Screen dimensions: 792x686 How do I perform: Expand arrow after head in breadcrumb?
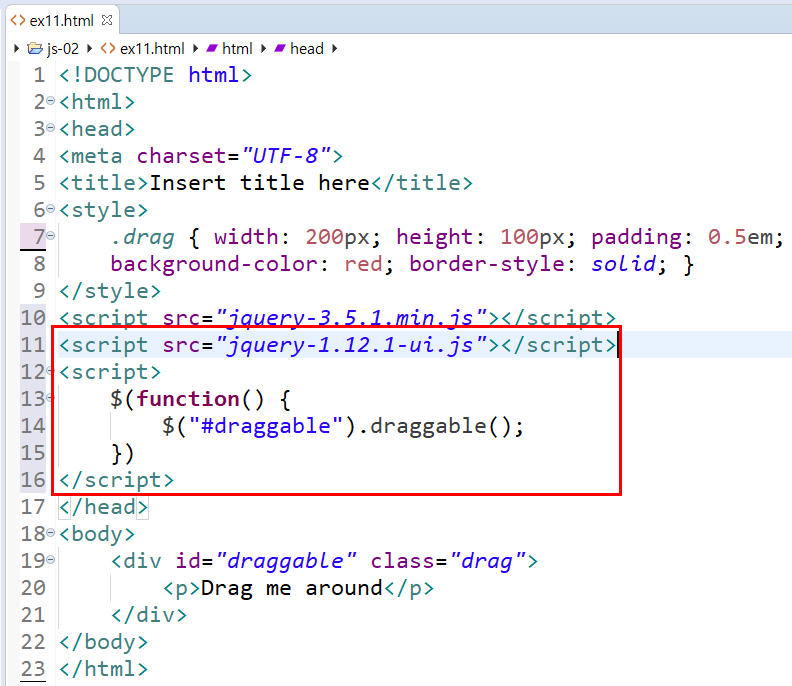[334, 48]
